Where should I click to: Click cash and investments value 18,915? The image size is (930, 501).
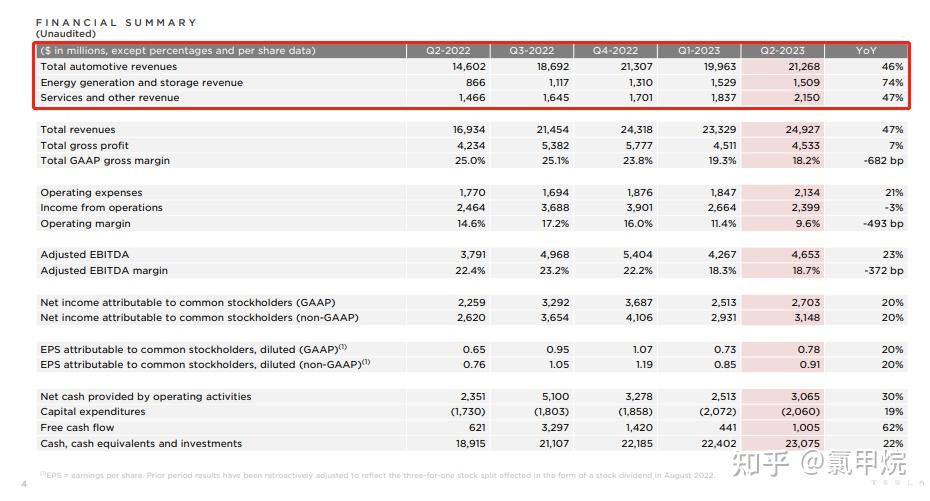click(x=470, y=443)
